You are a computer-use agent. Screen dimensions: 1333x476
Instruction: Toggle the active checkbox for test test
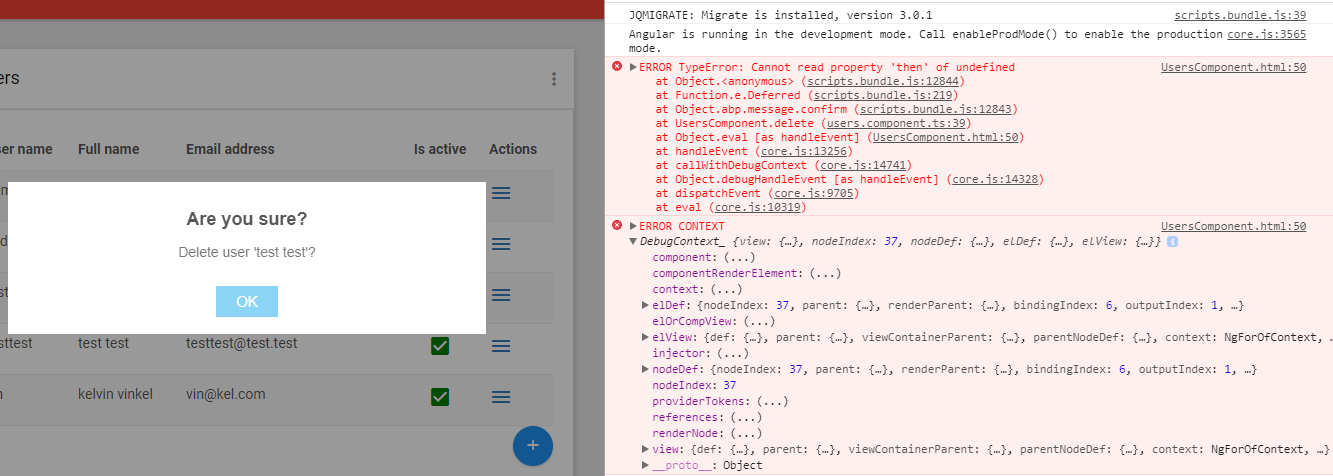click(439, 346)
